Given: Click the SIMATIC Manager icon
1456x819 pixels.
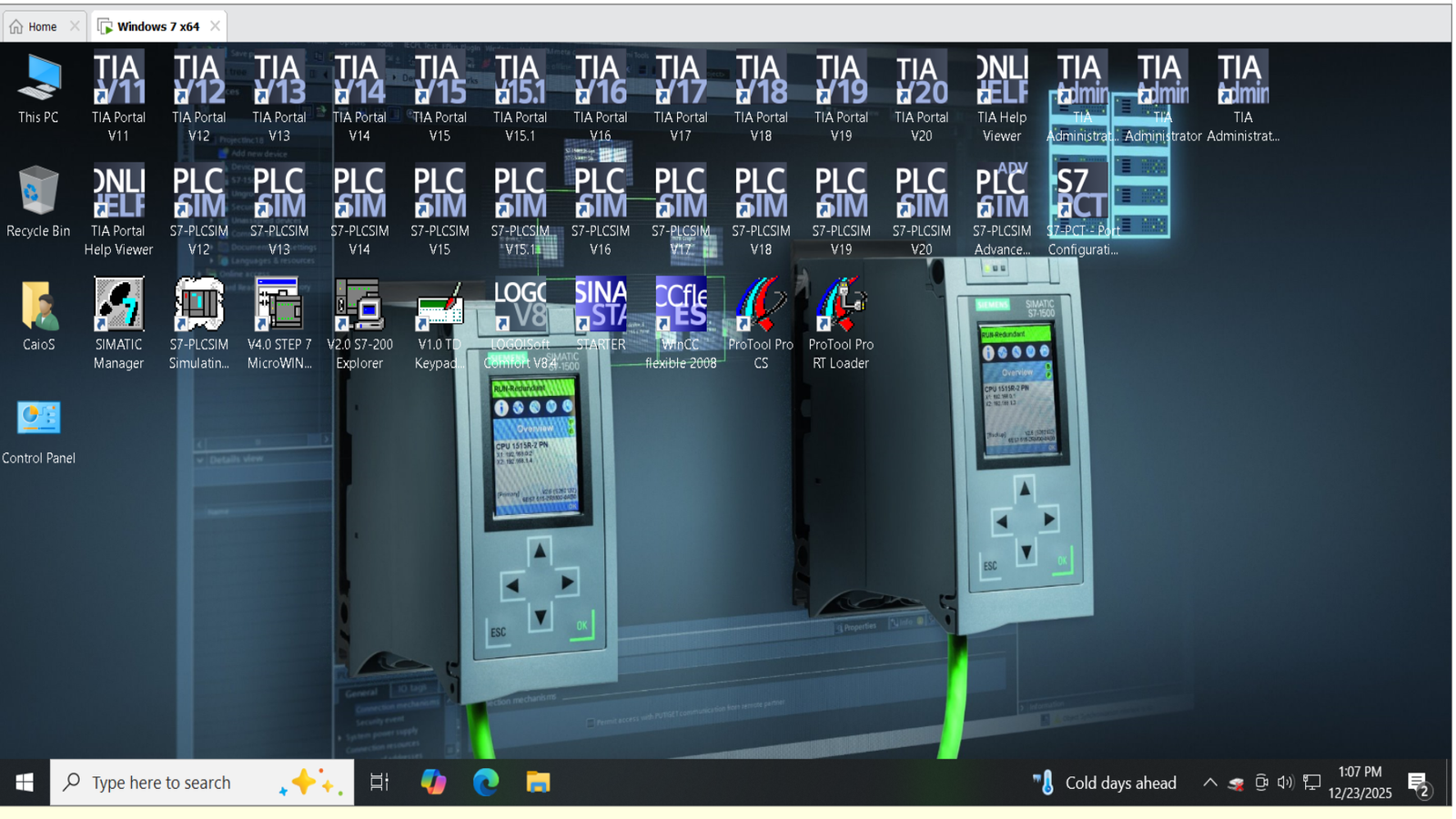Looking at the screenshot, I should pos(118,307).
